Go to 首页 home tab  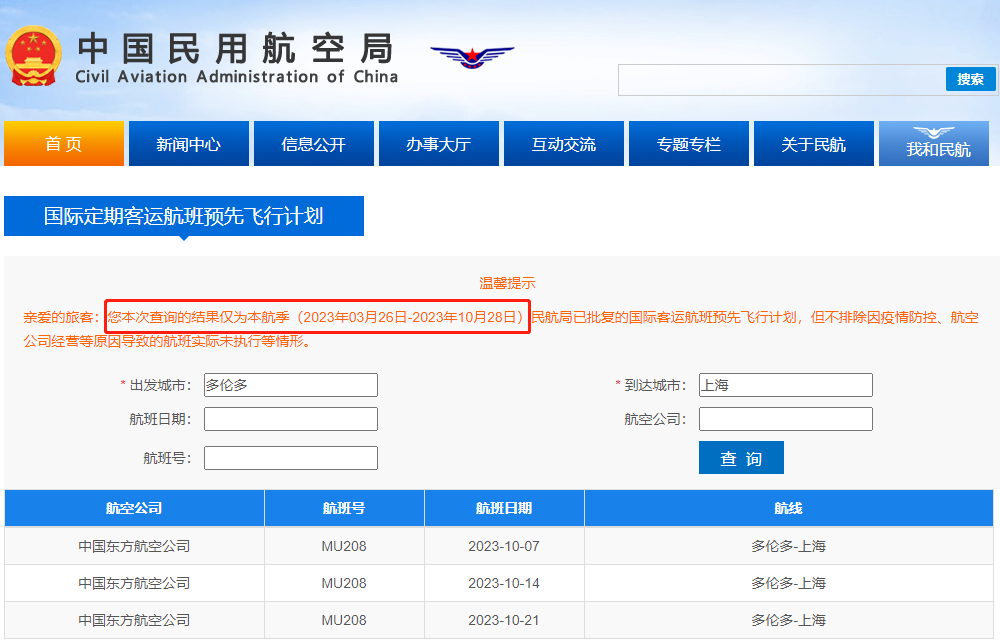click(x=64, y=144)
